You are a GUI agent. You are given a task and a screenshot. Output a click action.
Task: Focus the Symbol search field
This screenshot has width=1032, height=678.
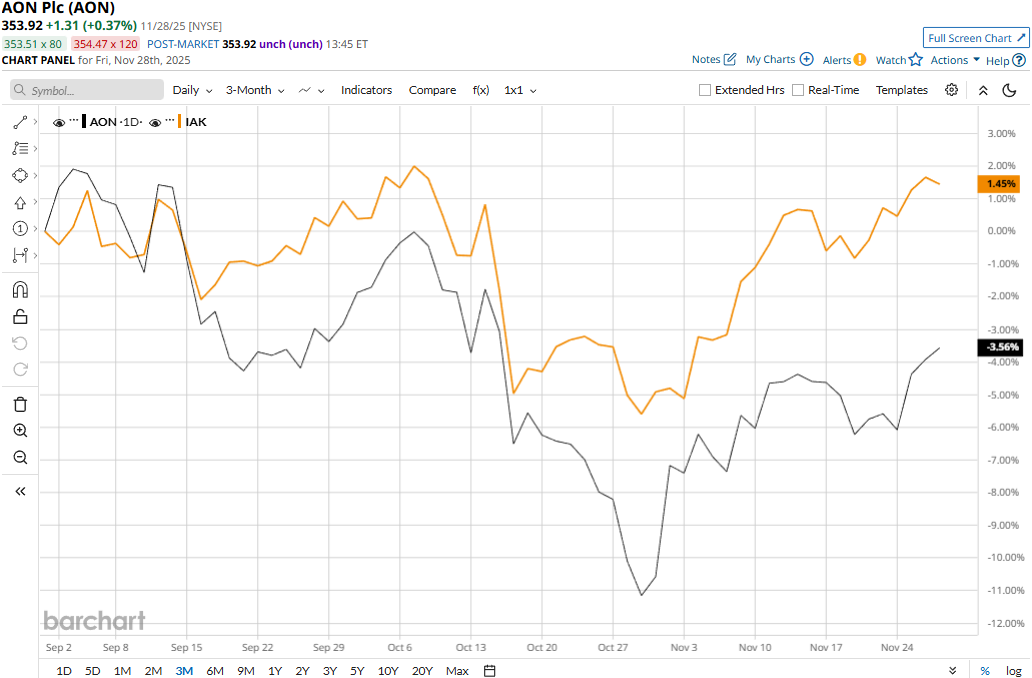click(x=87, y=90)
